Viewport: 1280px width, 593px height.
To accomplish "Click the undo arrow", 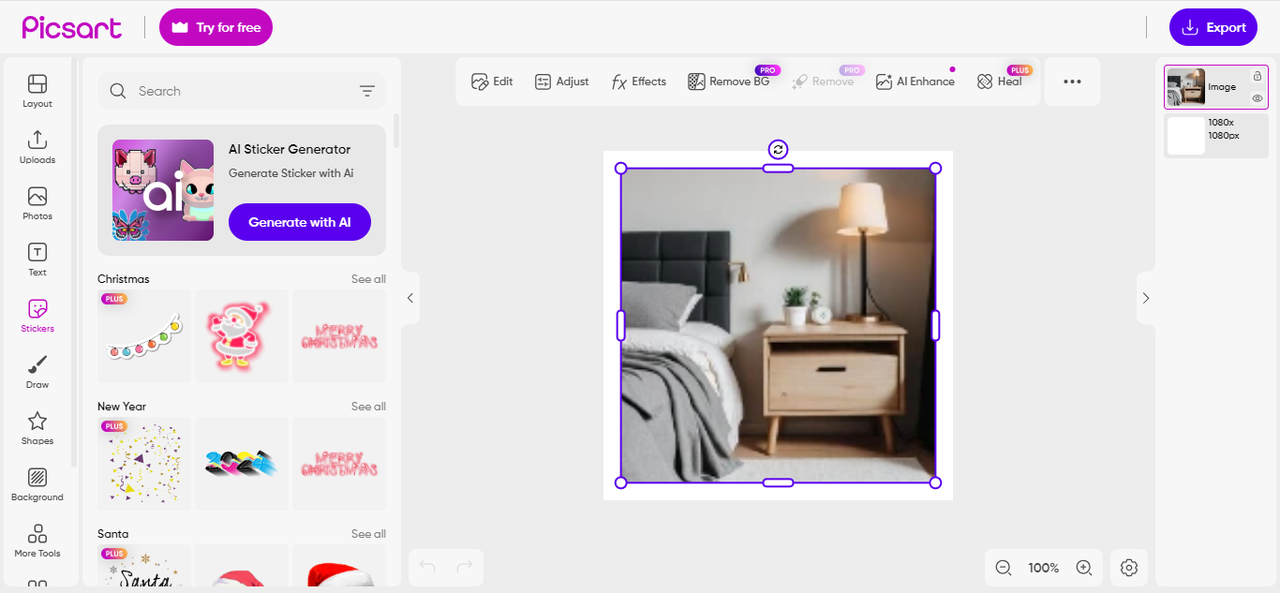I will (428, 567).
